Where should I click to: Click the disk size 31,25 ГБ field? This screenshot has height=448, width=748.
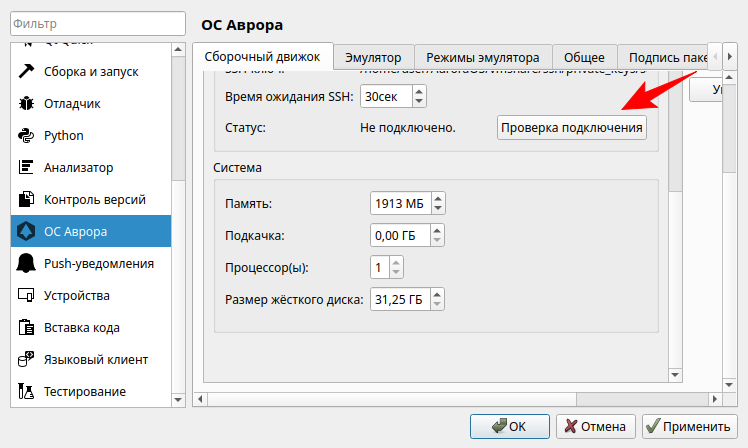coord(400,299)
